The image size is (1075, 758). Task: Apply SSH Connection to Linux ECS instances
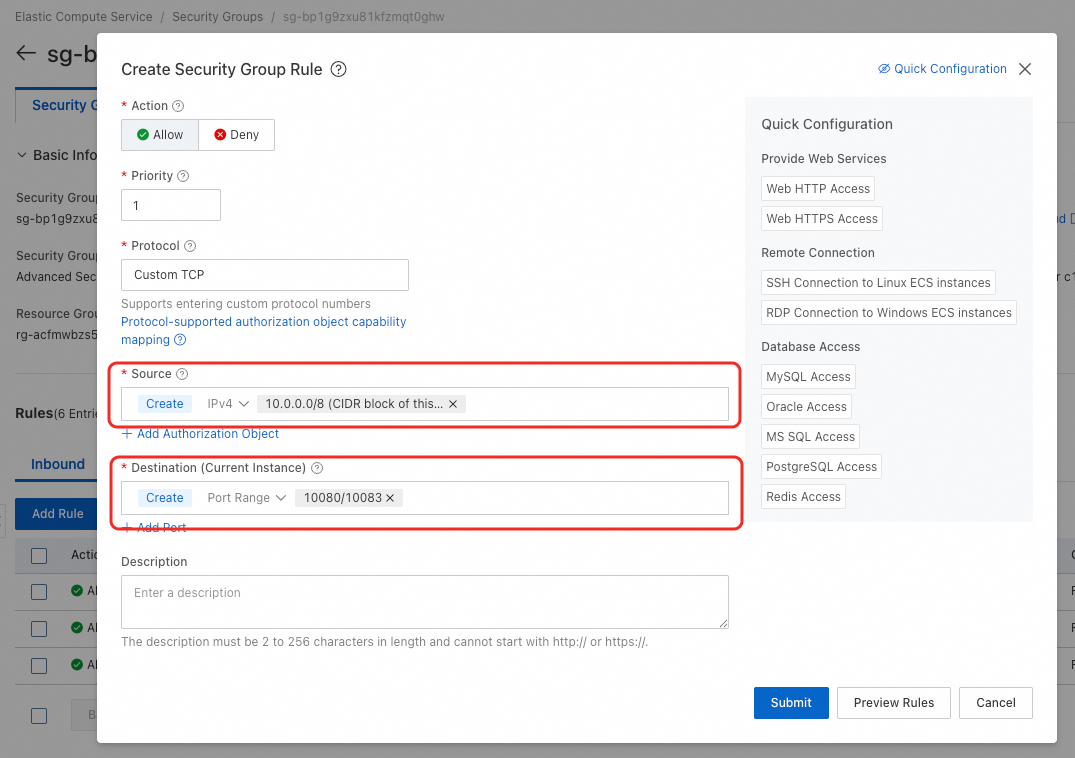click(878, 282)
